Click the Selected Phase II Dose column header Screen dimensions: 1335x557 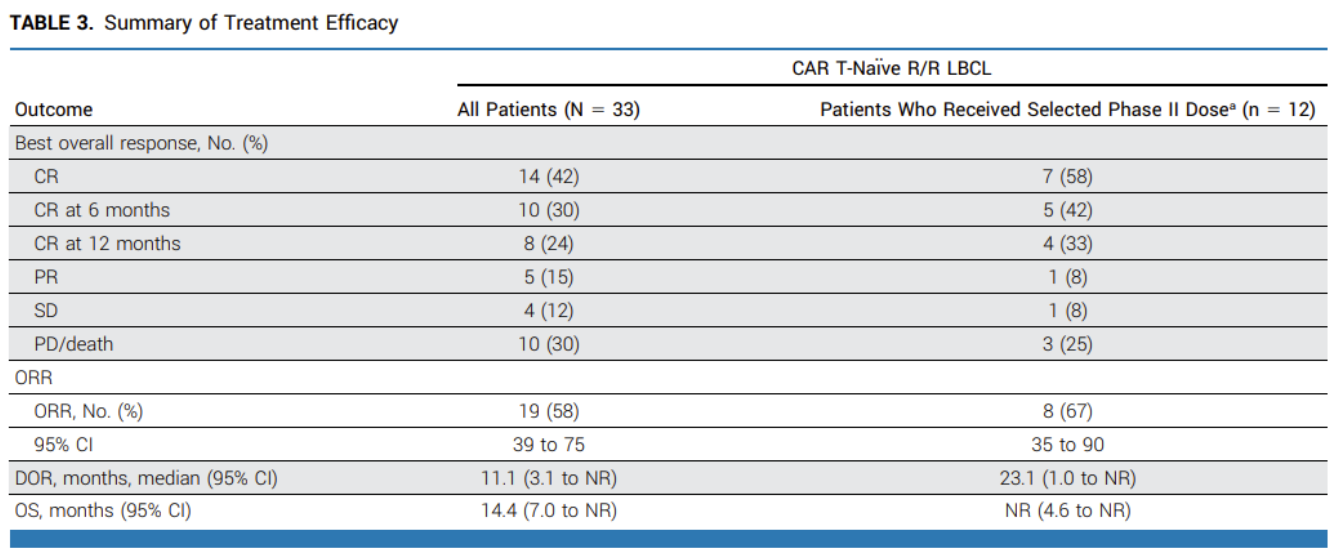click(1067, 110)
